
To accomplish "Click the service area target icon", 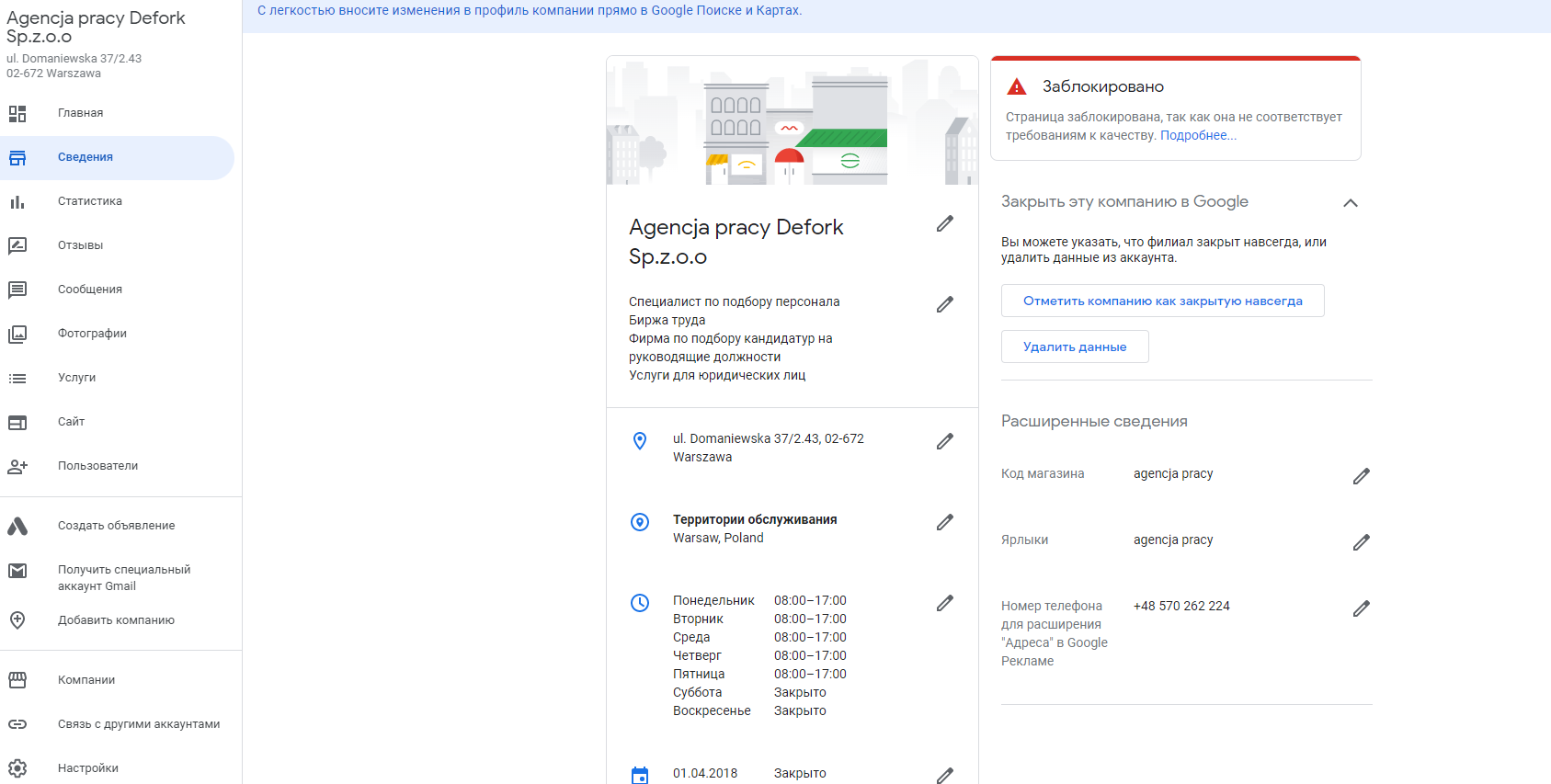I will 640,522.
